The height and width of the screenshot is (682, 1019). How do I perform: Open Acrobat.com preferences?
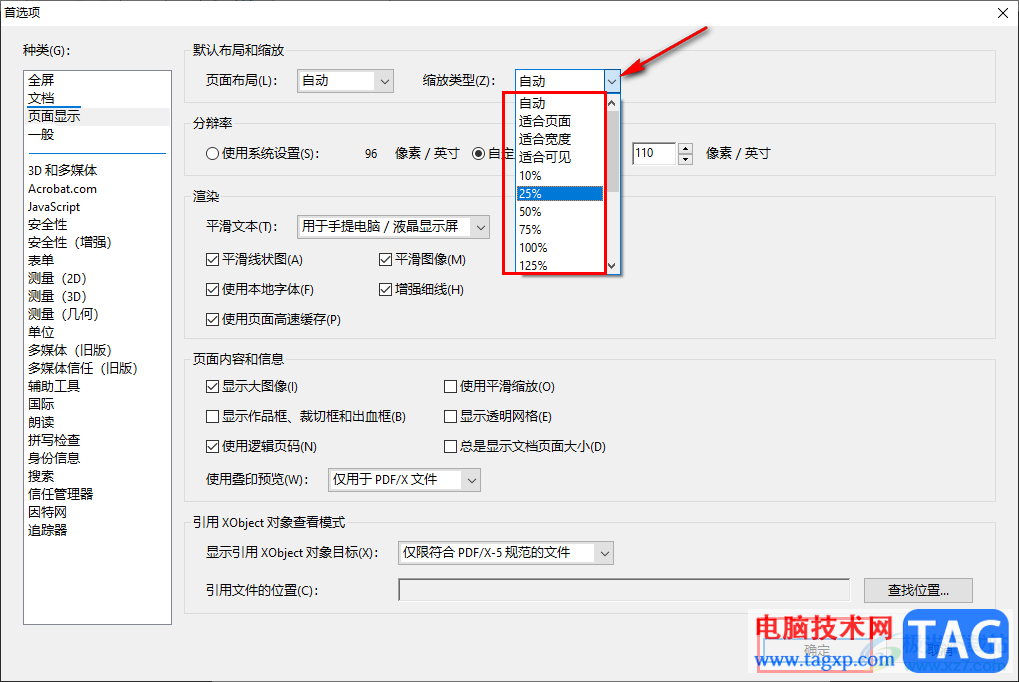tap(62, 189)
